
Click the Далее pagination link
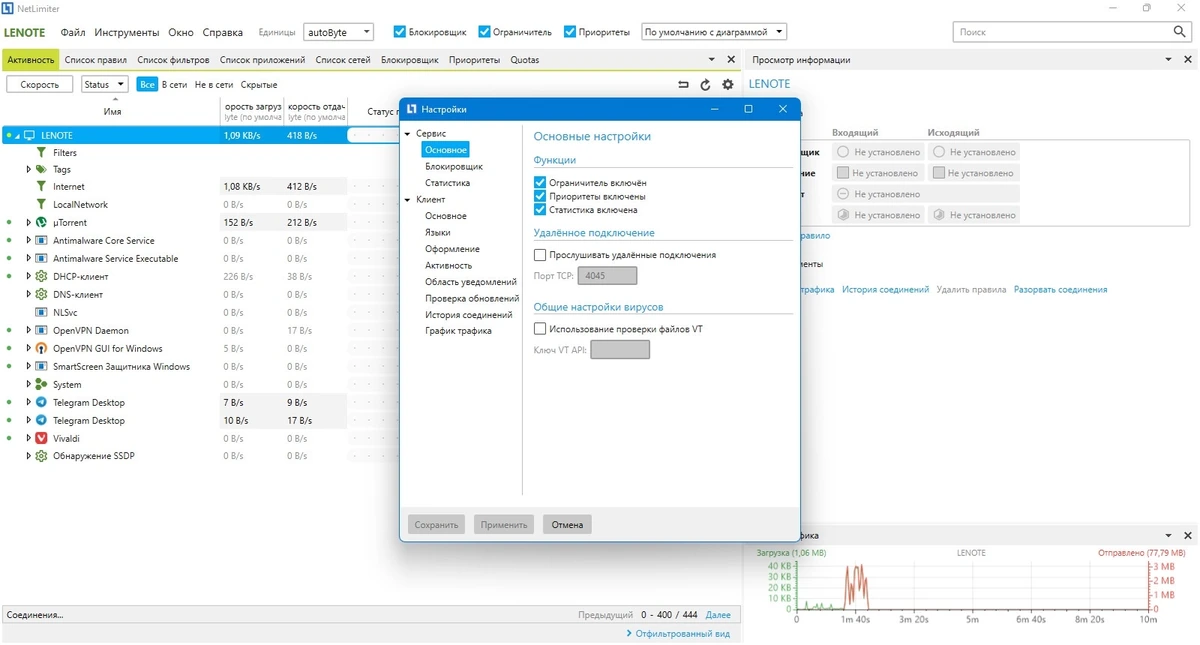718,615
